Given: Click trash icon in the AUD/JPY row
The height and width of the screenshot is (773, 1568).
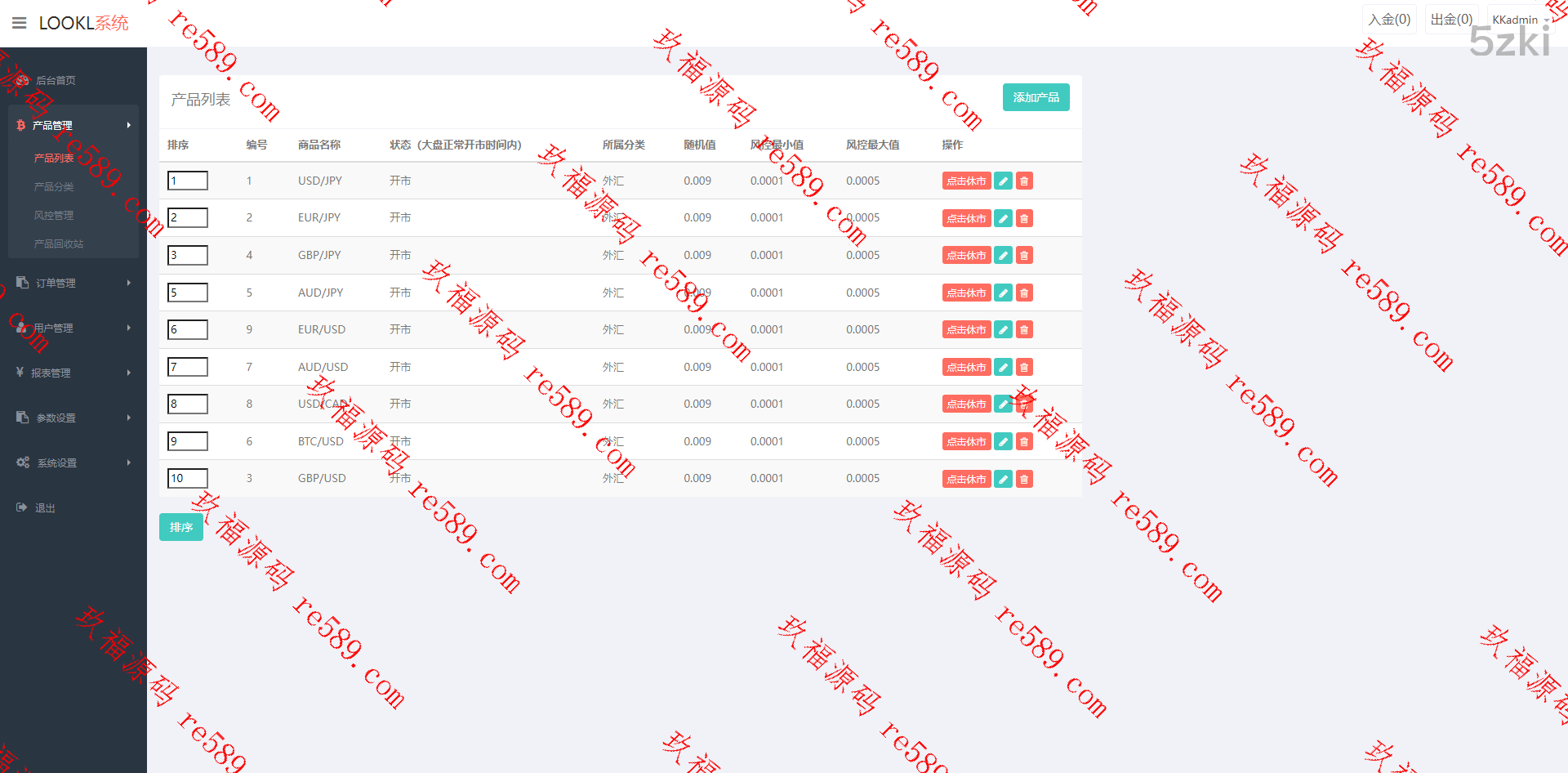Looking at the screenshot, I should pyautogui.click(x=1024, y=293).
